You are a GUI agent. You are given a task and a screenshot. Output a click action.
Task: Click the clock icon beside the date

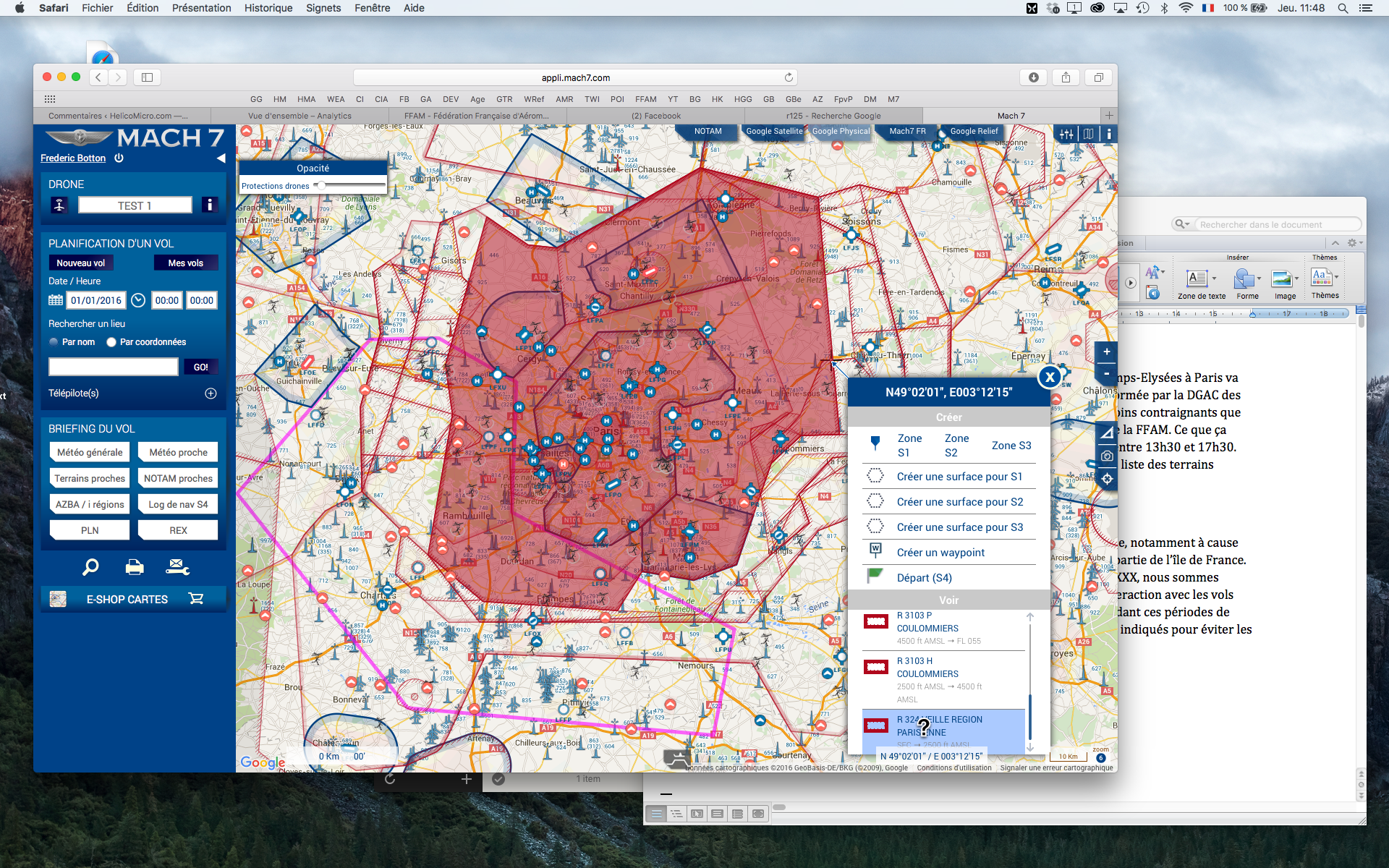[x=138, y=300]
